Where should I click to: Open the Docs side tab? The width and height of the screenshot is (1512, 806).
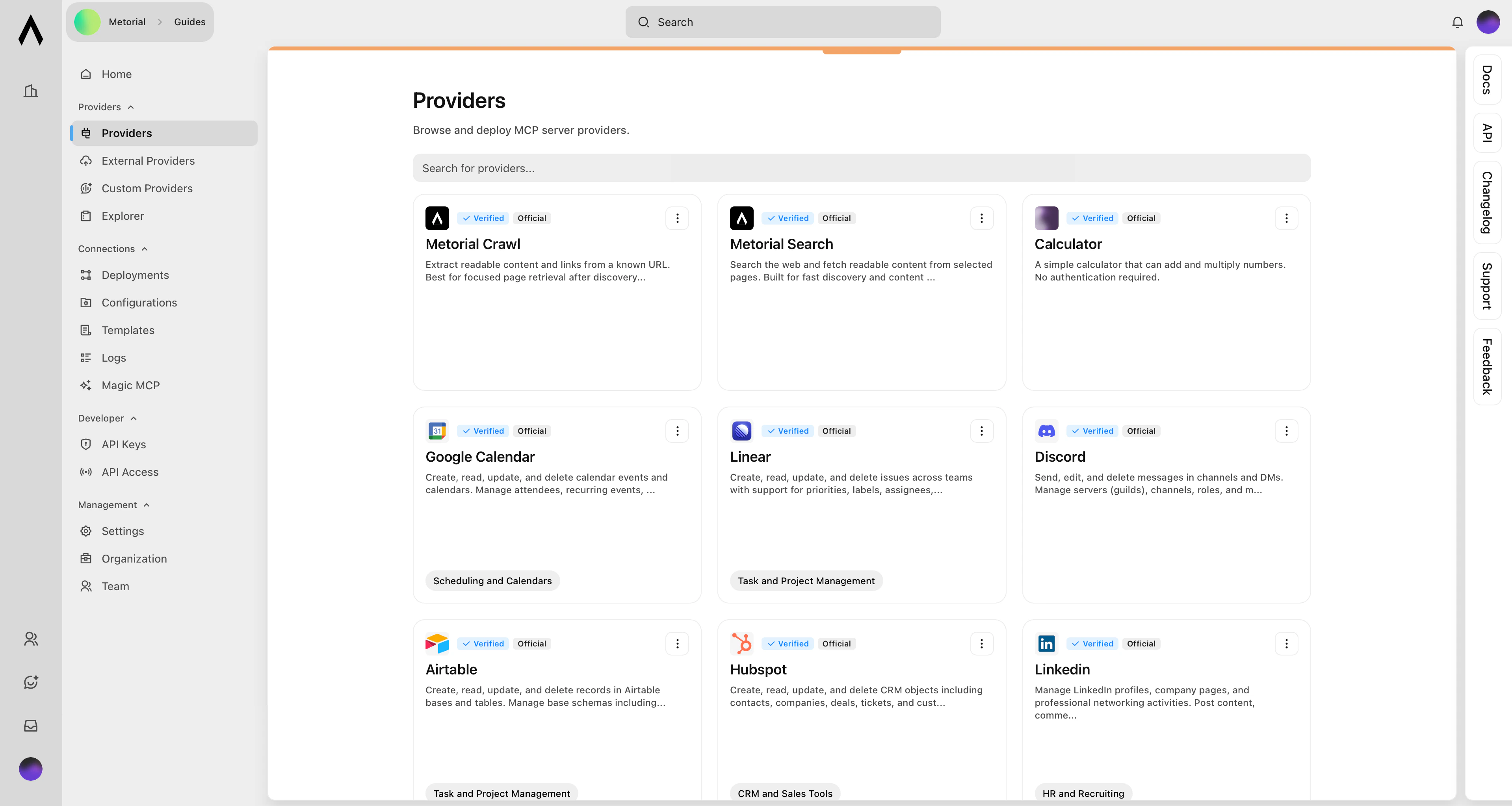[1487, 80]
